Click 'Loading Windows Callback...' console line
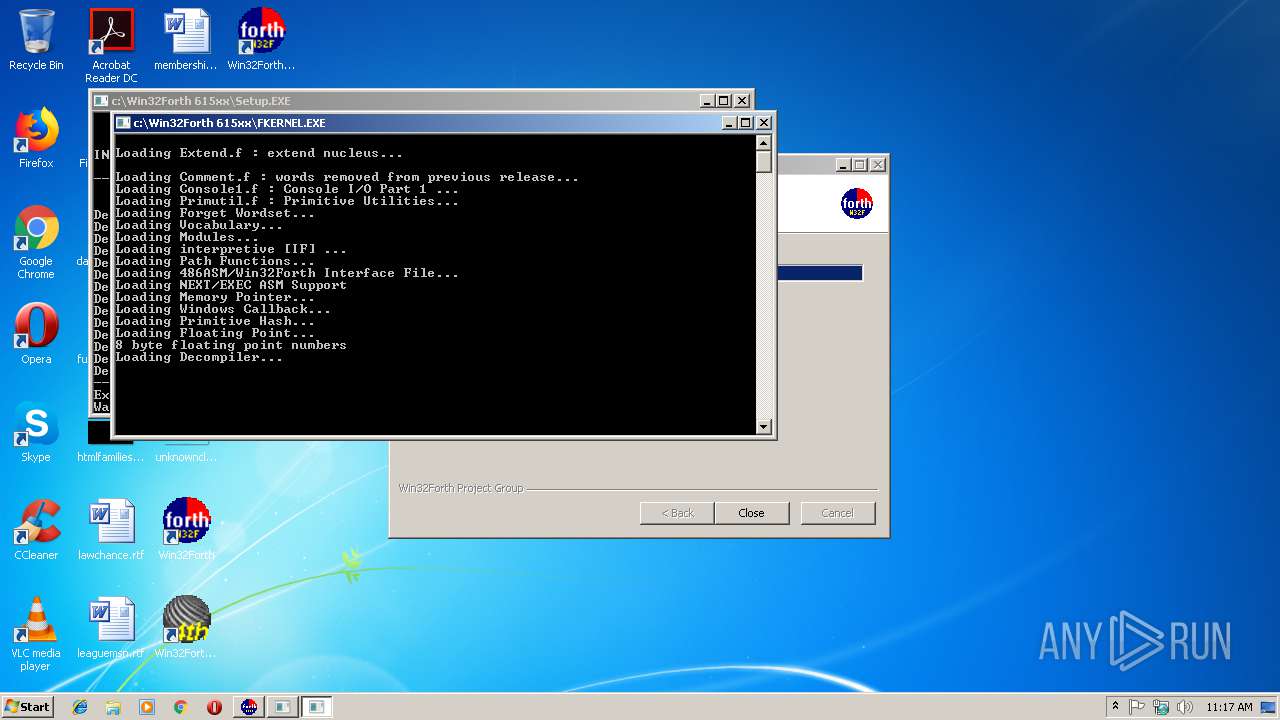The height and width of the screenshot is (720, 1280). coord(223,309)
